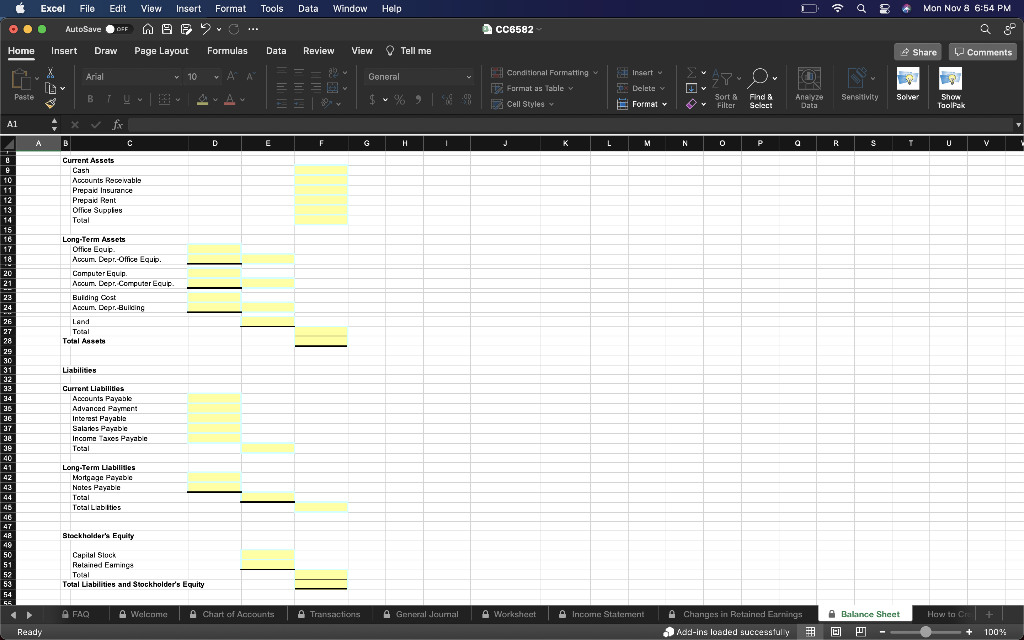Click the Paste clipboard icon
Viewport: 1024px width, 640px height.
coord(22,80)
